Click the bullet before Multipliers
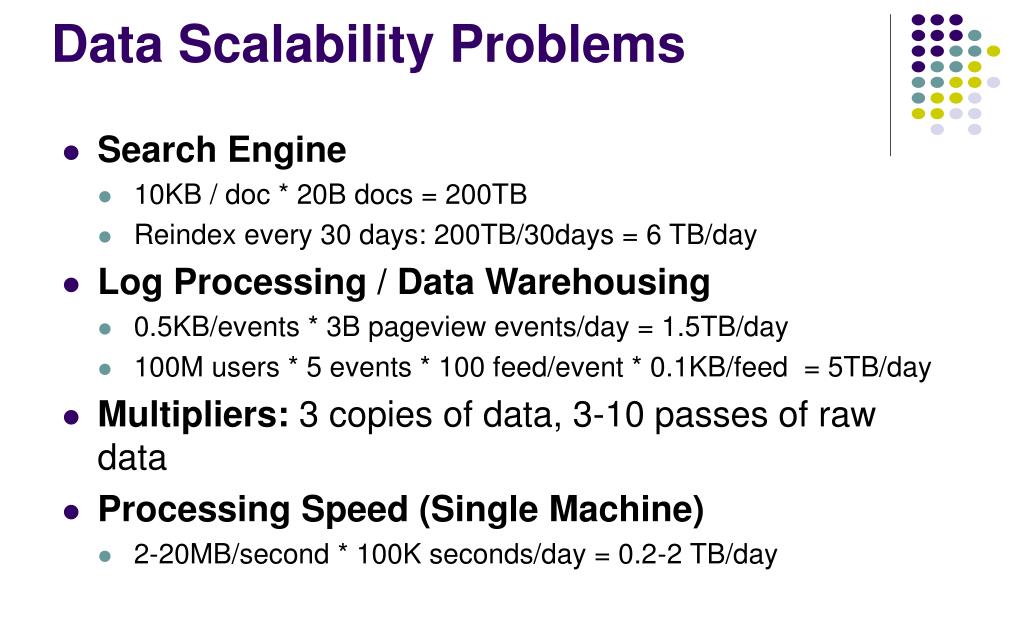The height and width of the screenshot is (639, 1023). coord(71,417)
